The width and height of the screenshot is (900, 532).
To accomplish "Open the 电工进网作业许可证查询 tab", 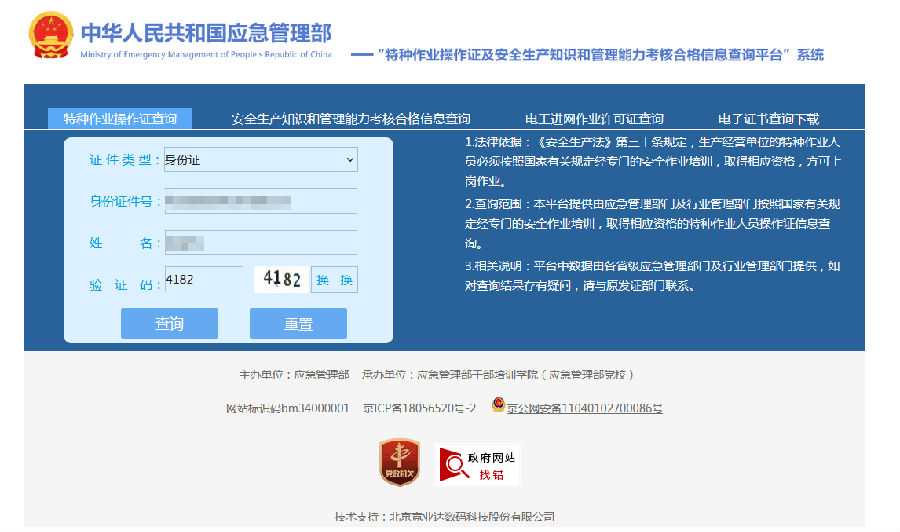I will [594, 118].
